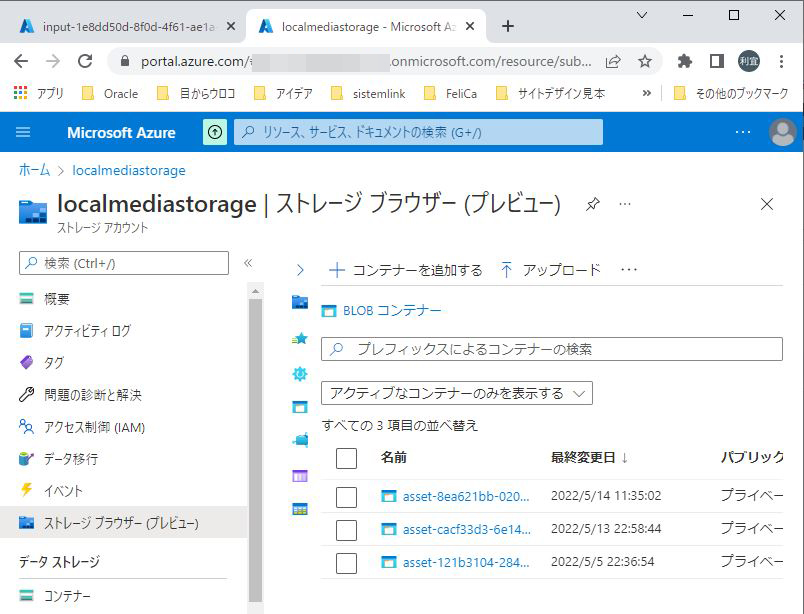Focus the プレフィックスによるコンテナーの検索 field

(552, 349)
